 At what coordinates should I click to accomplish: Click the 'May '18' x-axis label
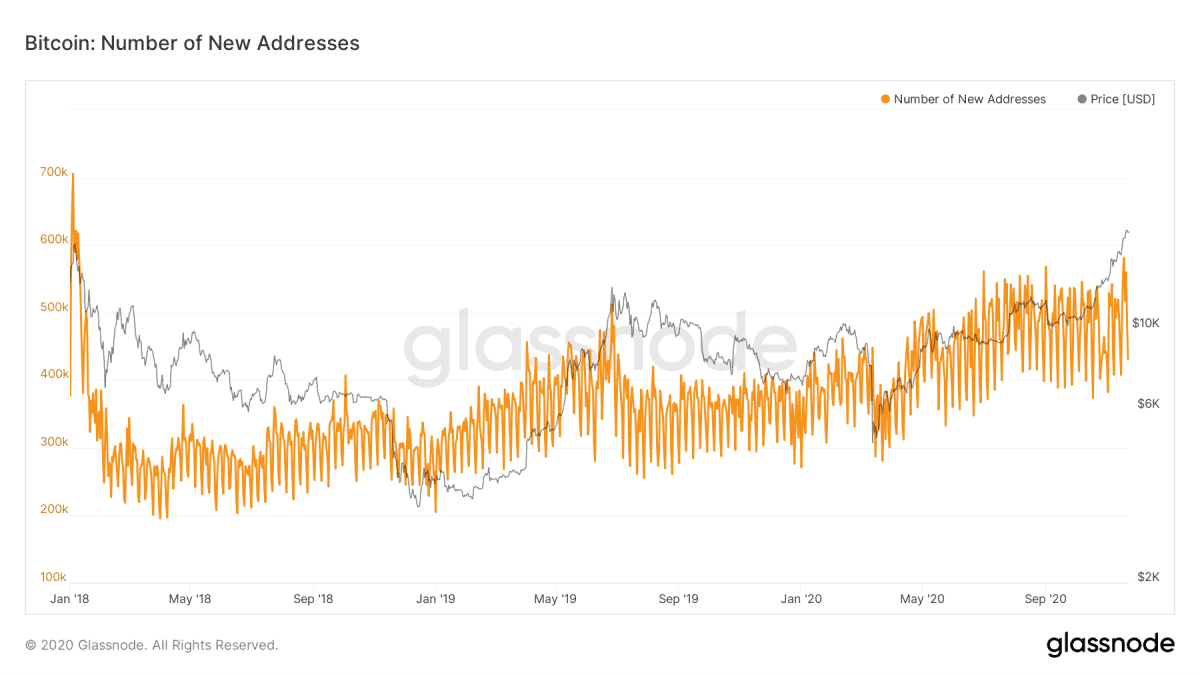pos(190,599)
